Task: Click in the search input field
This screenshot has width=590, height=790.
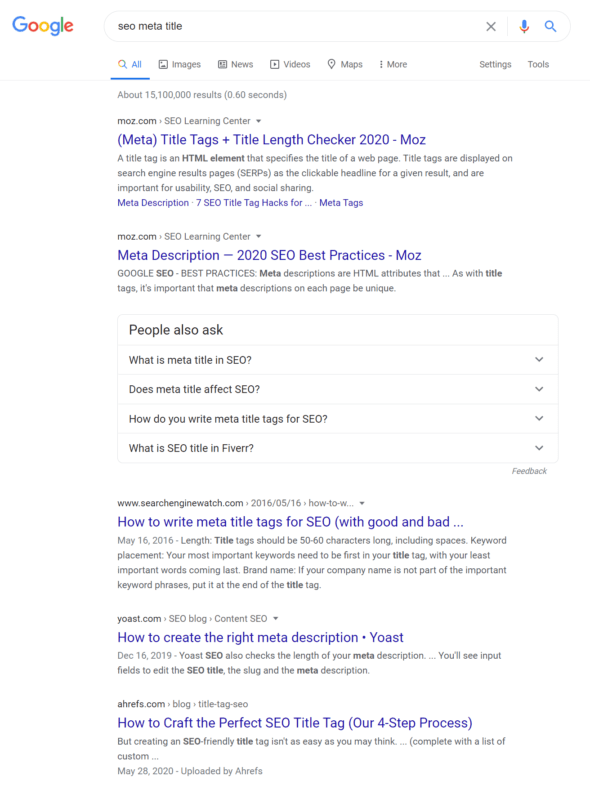Action: tap(297, 26)
